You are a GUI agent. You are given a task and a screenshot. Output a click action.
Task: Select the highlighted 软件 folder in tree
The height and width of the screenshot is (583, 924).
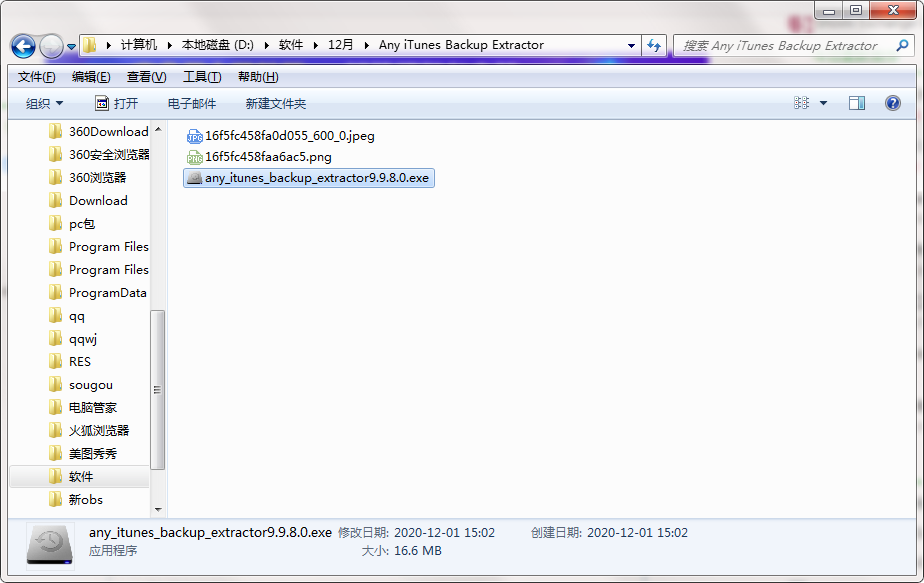coord(80,476)
